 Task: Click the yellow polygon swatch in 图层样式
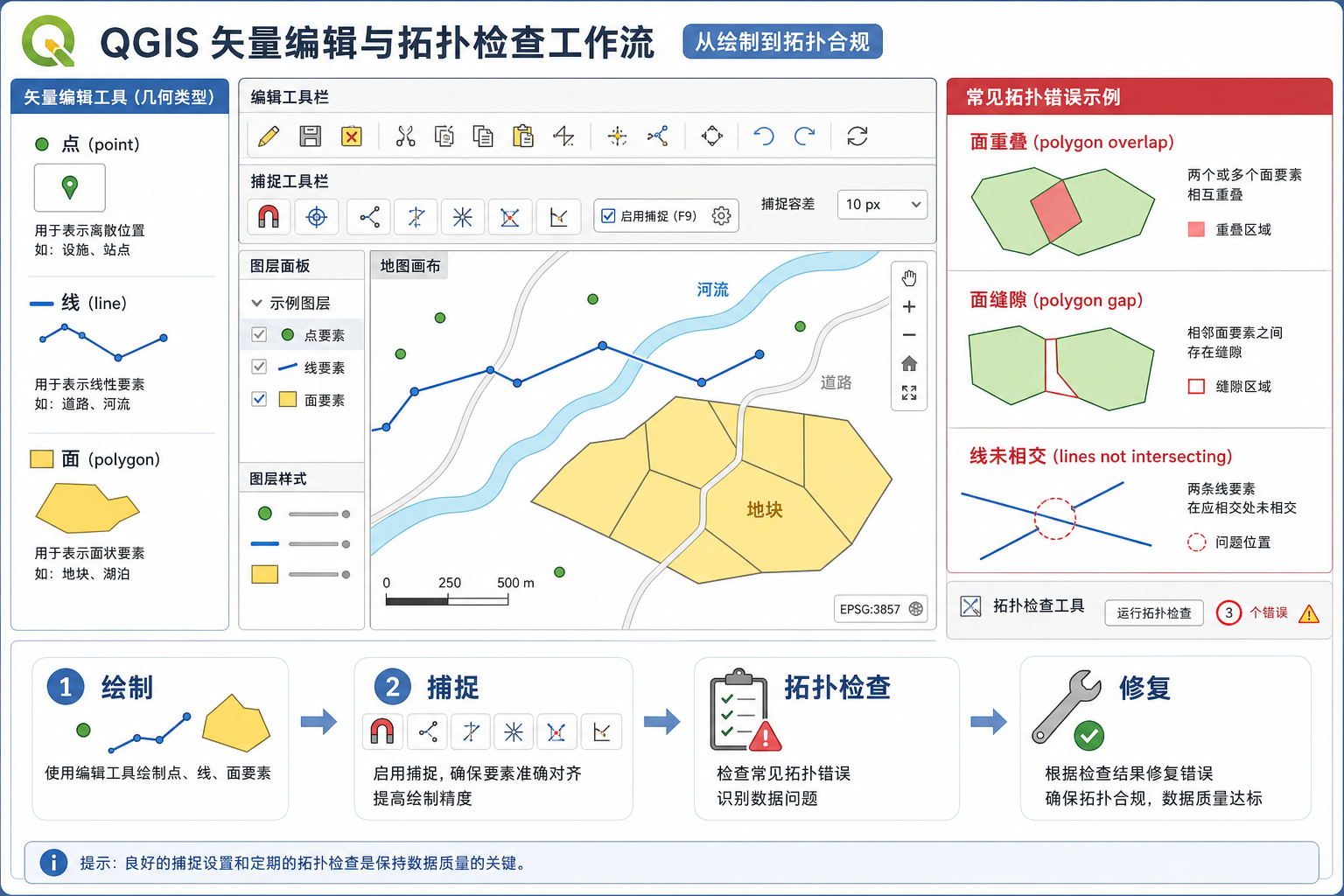point(265,574)
